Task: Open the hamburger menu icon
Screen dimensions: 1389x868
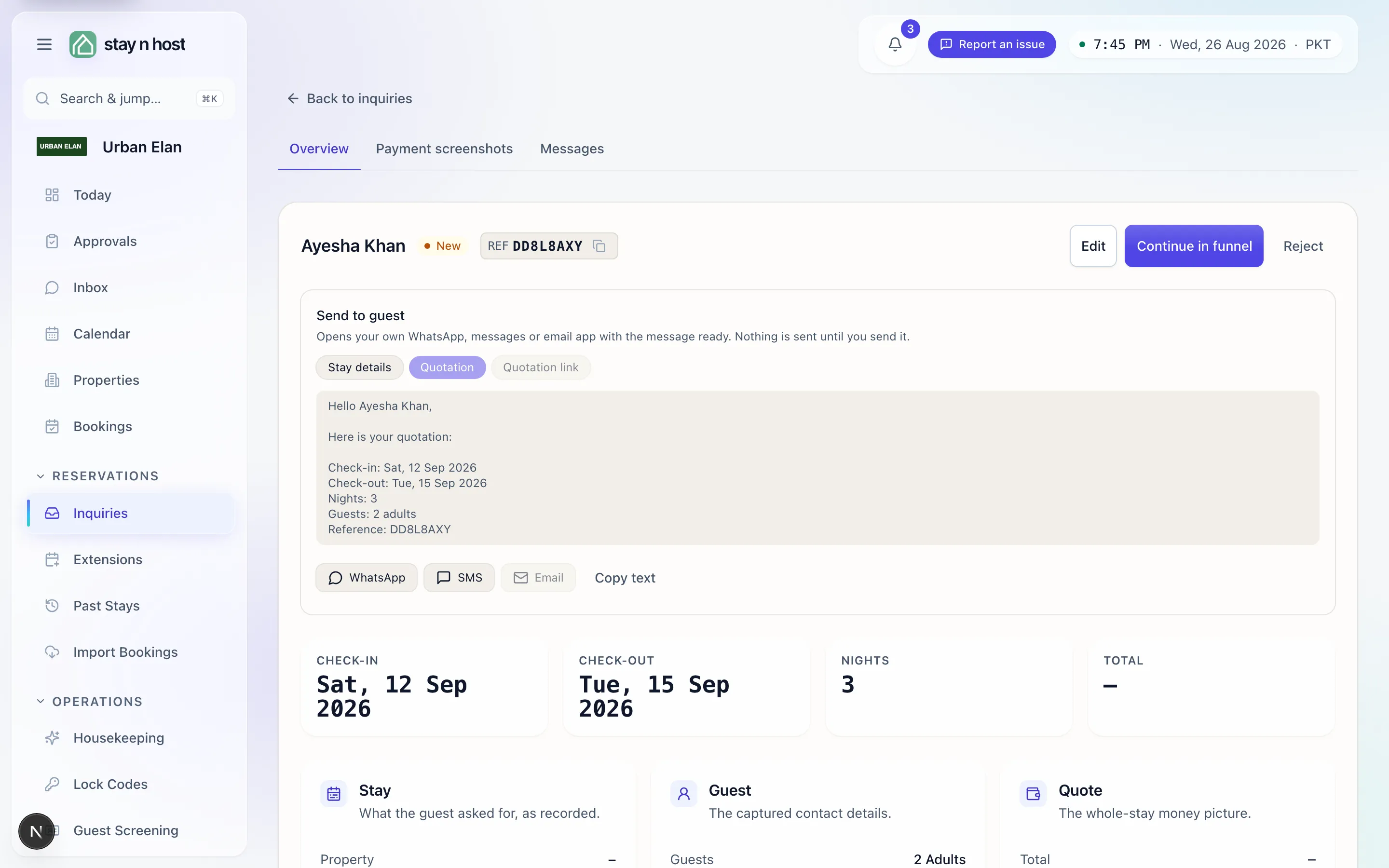Action: point(44,44)
